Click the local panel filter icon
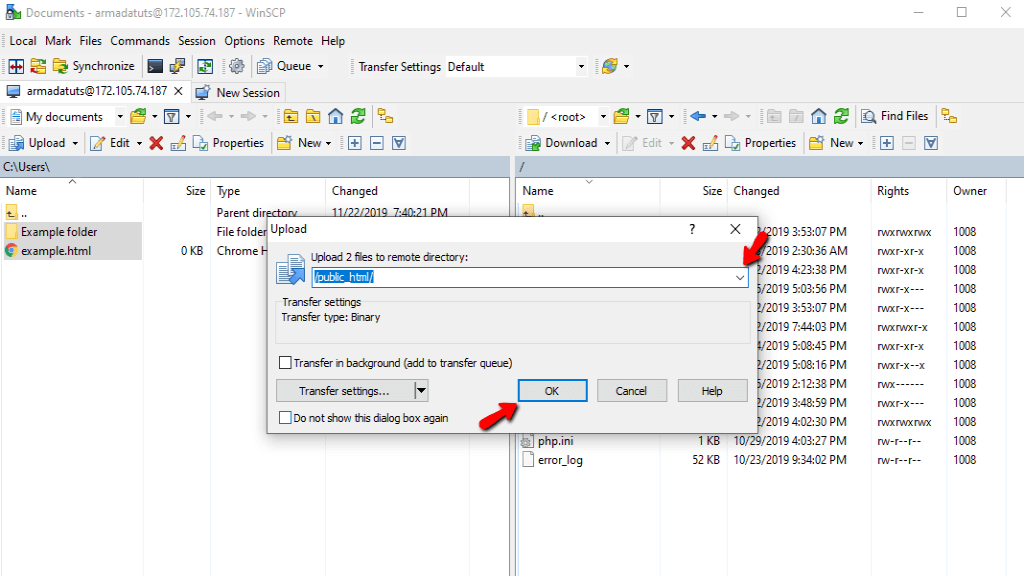Image resolution: width=1024 pixels, height=576 pixels. [172, 117]
